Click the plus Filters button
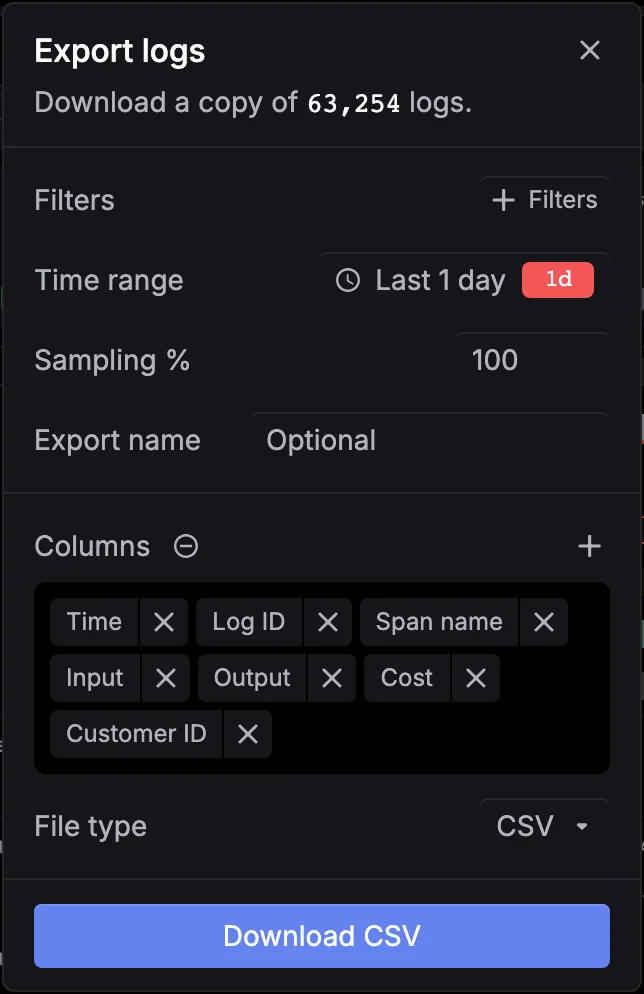 point(544,200)
